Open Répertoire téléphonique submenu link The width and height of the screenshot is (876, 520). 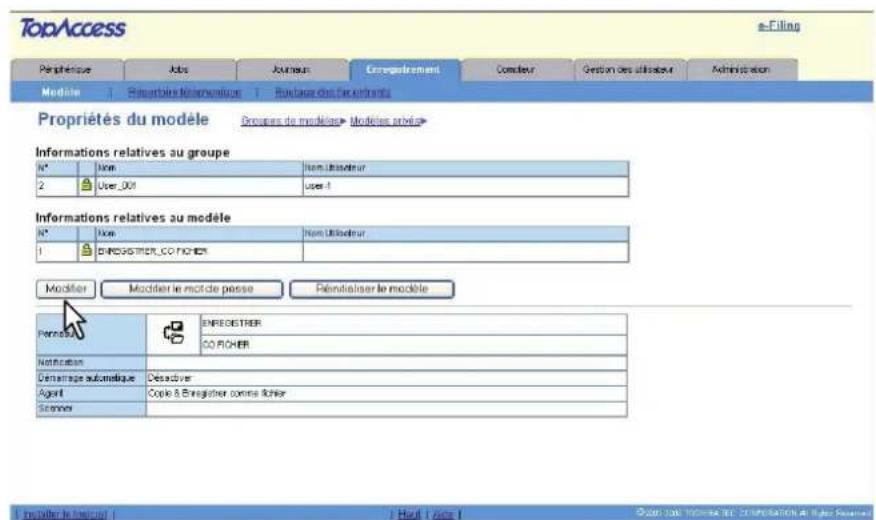184,92
